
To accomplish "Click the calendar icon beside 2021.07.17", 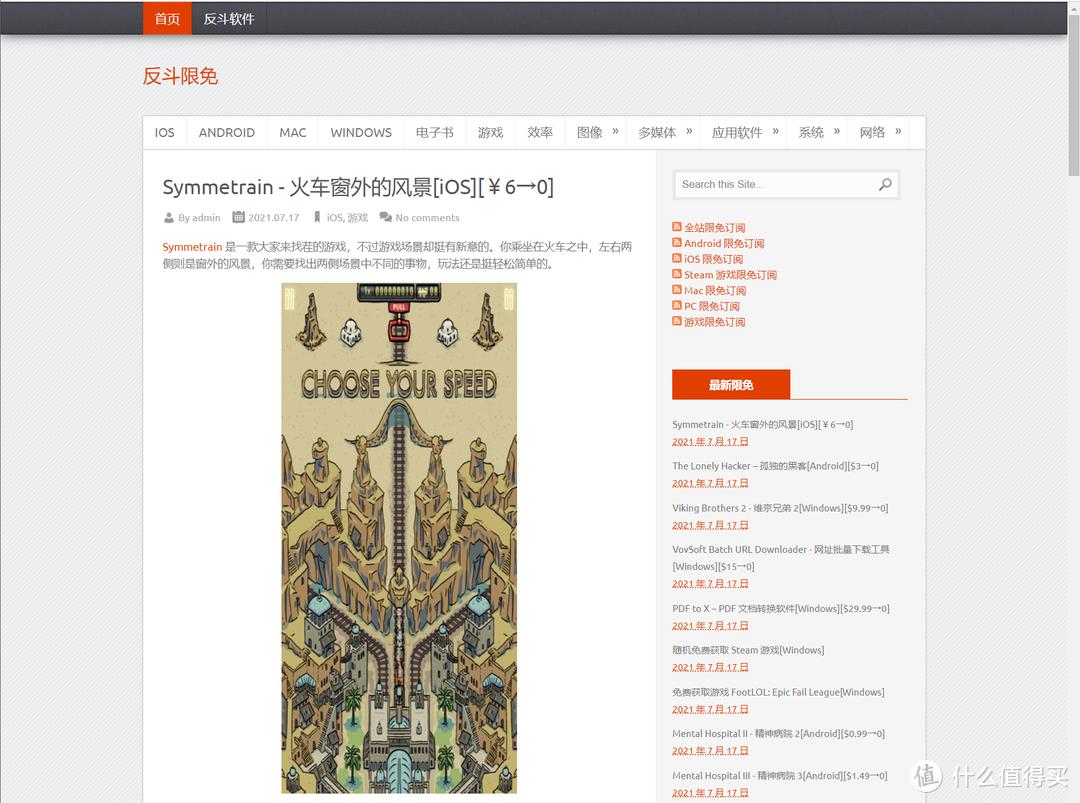I will point(238,217).
